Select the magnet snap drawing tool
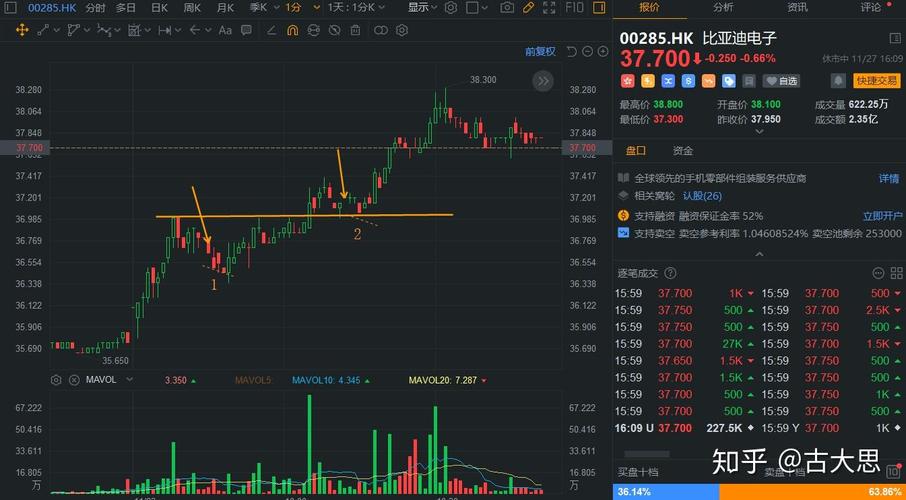Screen dimensions: 906x500 click(292, 30)
